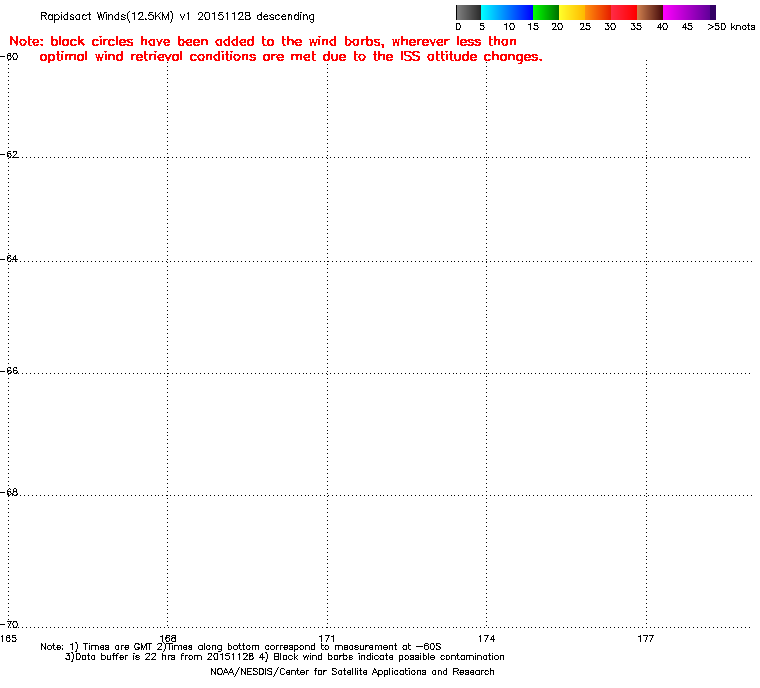Click the 'Times are GMT' footnote line
This screenshot has width=760, height=688.
coord(241,647)
